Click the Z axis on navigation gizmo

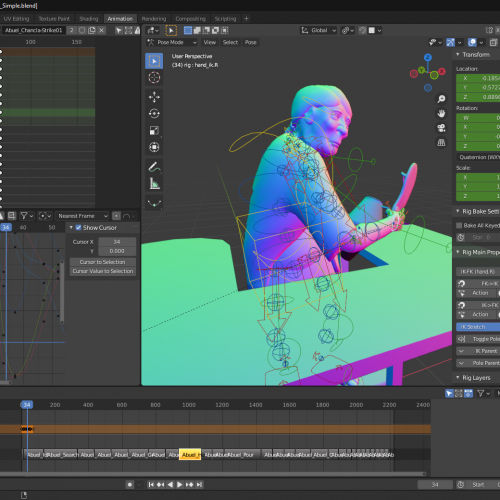[x=428, y=57]
